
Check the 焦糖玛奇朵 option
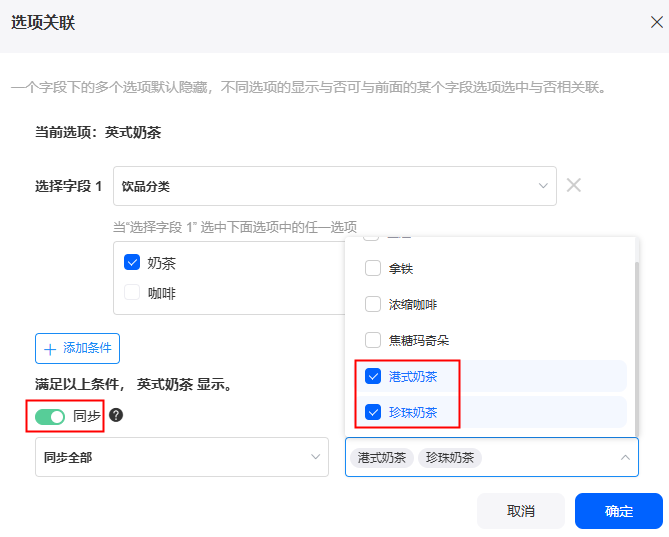pos(373,340)
